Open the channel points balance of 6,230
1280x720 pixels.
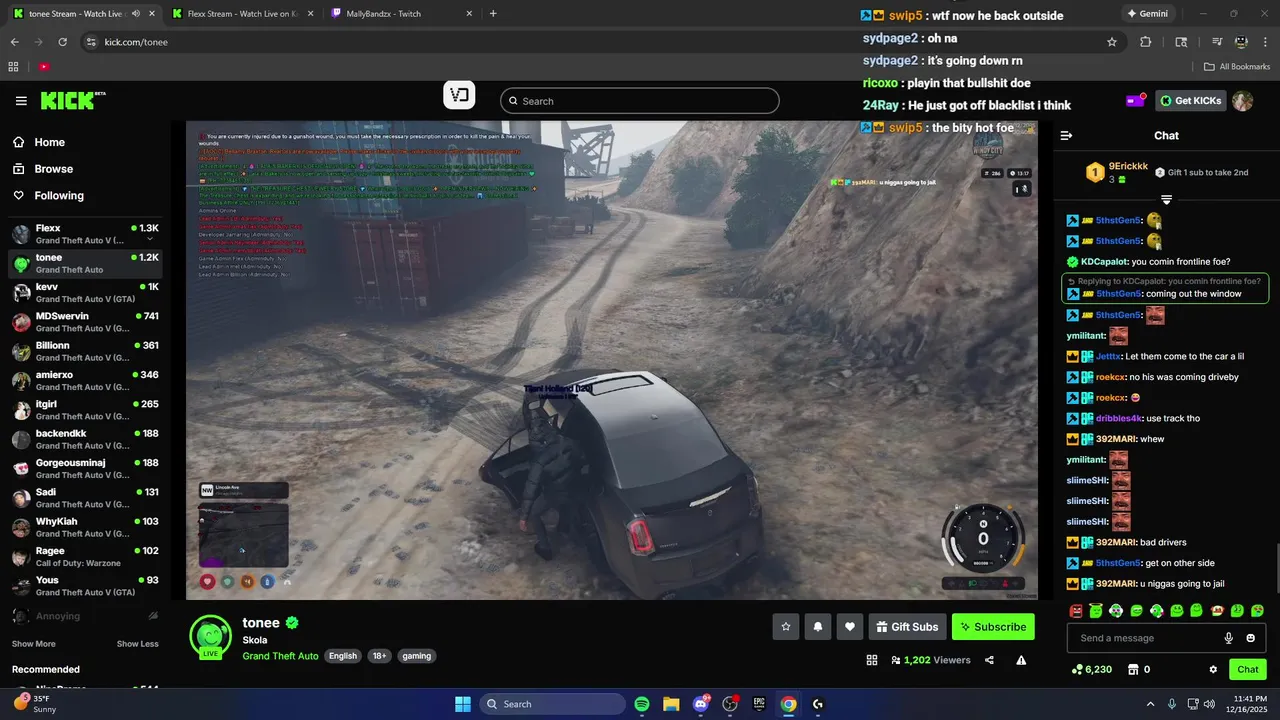(x=1091, y=669)
